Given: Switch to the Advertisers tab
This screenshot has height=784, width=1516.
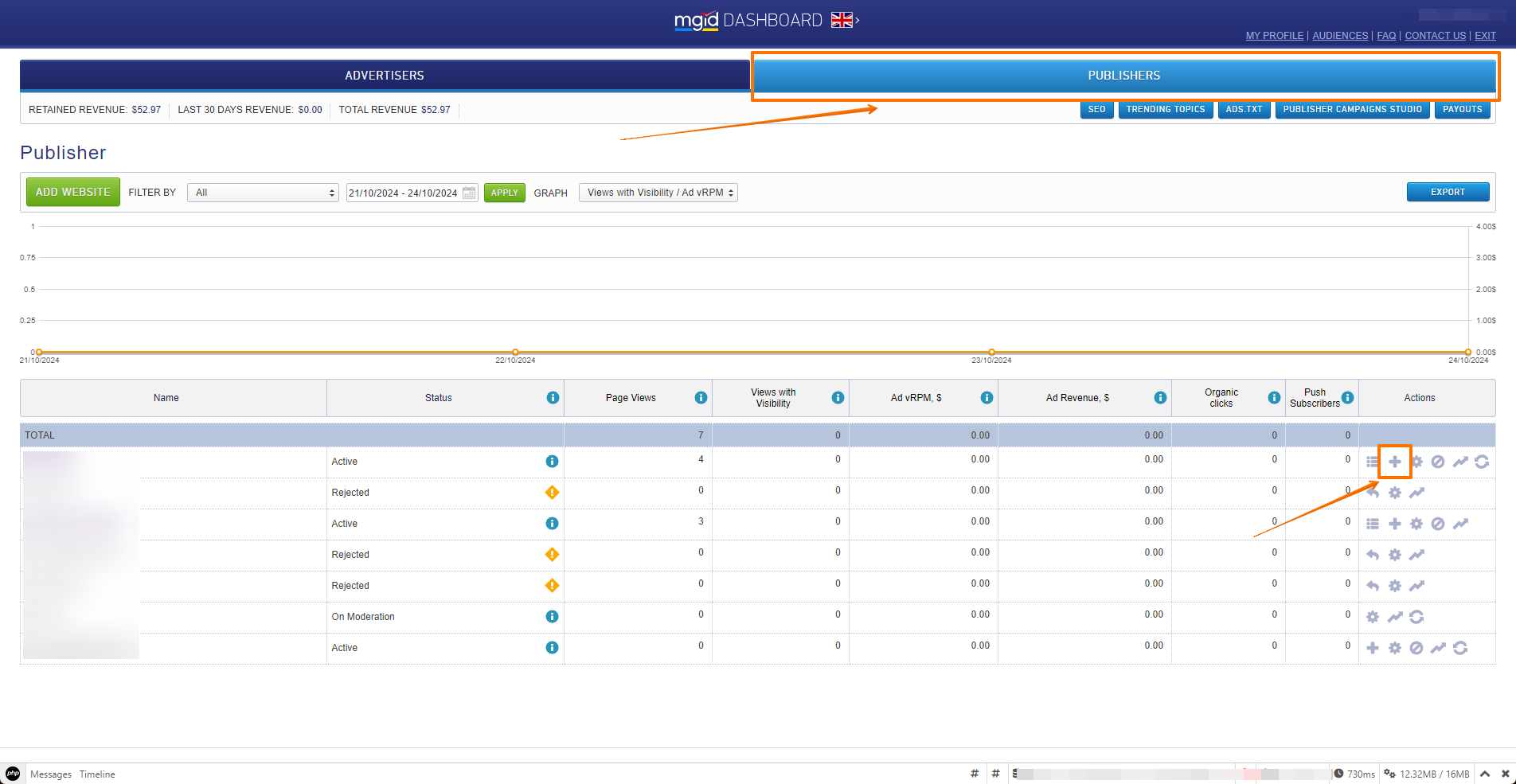Looking at the screenshot, I should pyautogui.click(x=385, y=76).
